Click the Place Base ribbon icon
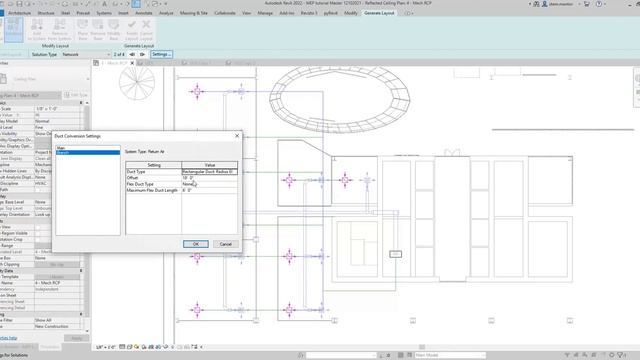Image resolution: width=640 pixels, height=360 pixels. click(82, 29)
